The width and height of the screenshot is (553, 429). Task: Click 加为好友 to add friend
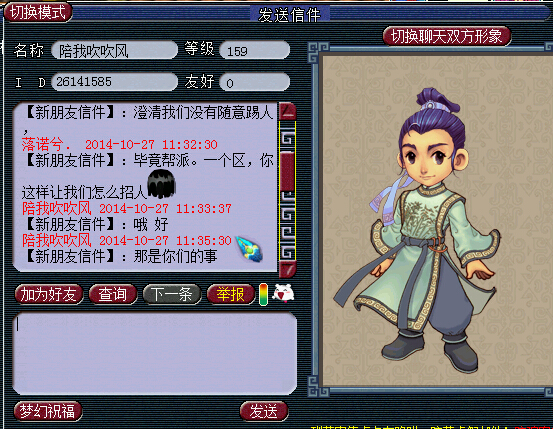49,294
